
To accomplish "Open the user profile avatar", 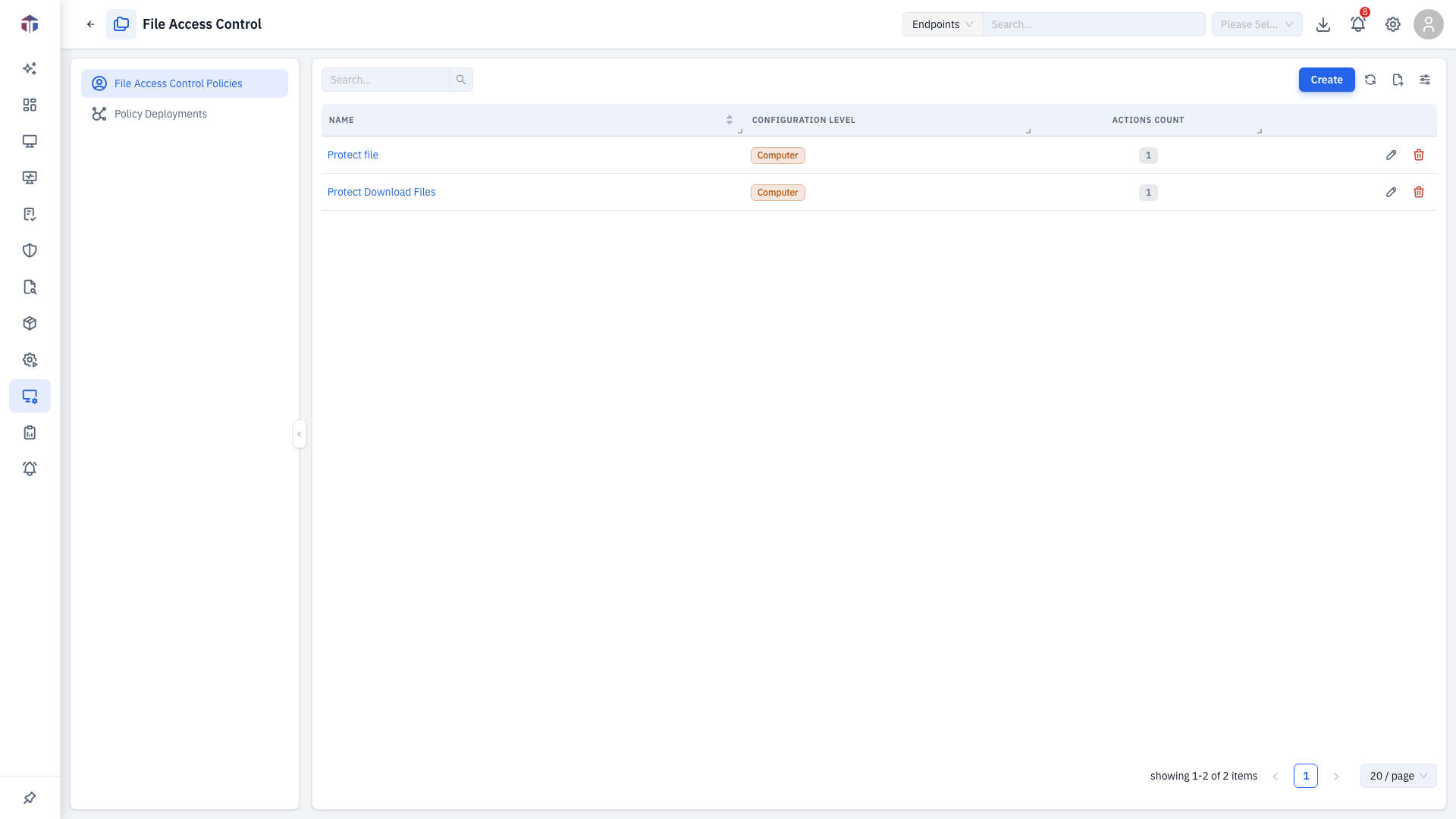I will point(1429,24).
